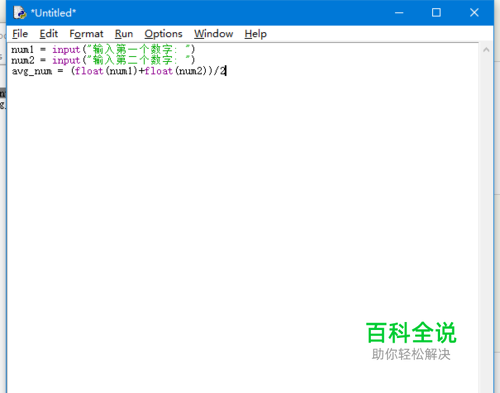Click the input keyword on the first line

(66, 50)
